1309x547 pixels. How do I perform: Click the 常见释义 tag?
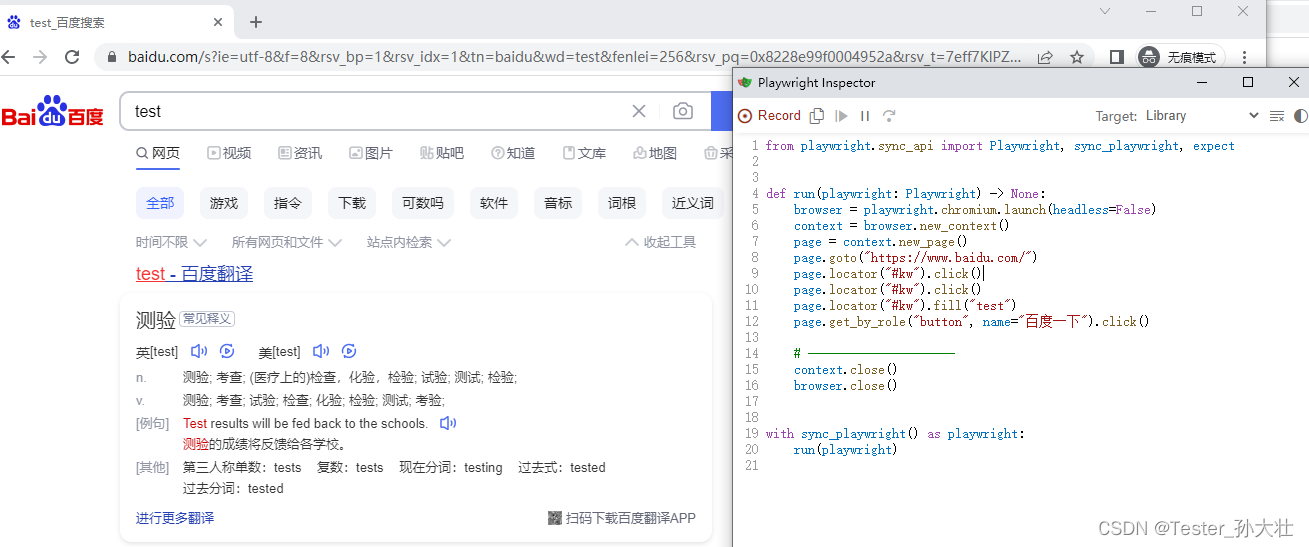(207, 319)
